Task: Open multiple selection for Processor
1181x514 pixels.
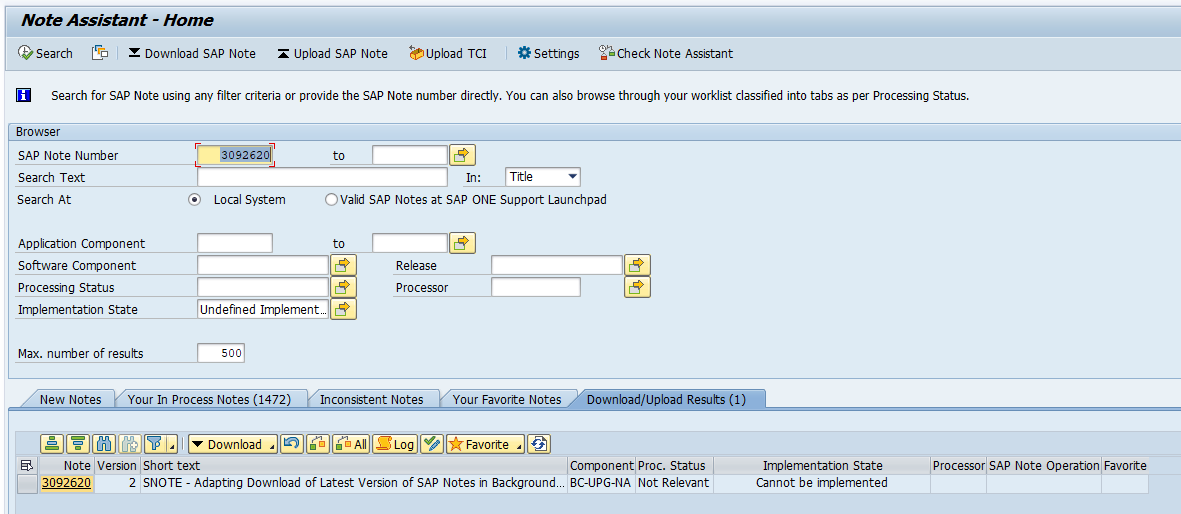Action: point(637,287)
